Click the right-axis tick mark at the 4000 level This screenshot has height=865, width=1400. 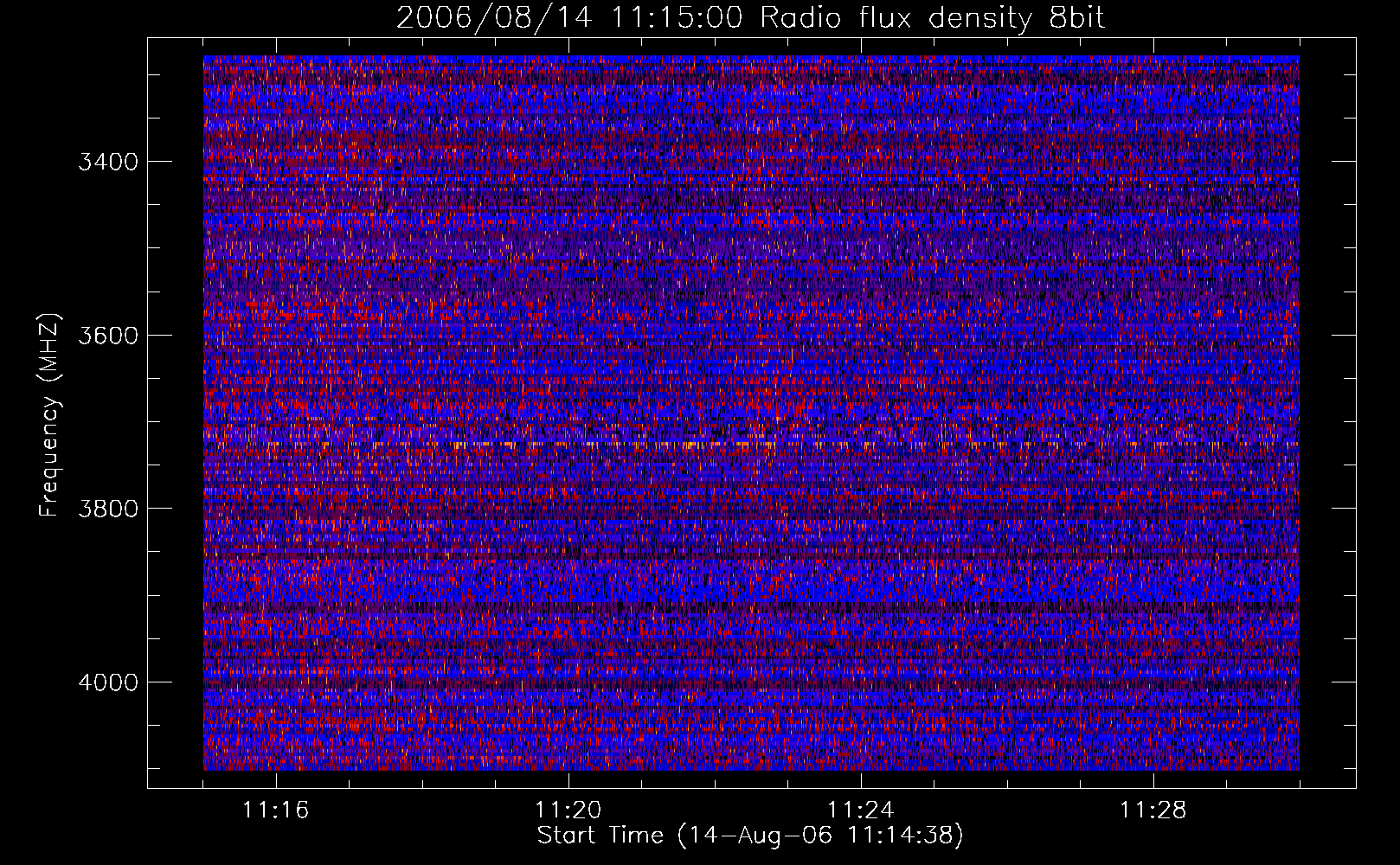(1345, 682)
